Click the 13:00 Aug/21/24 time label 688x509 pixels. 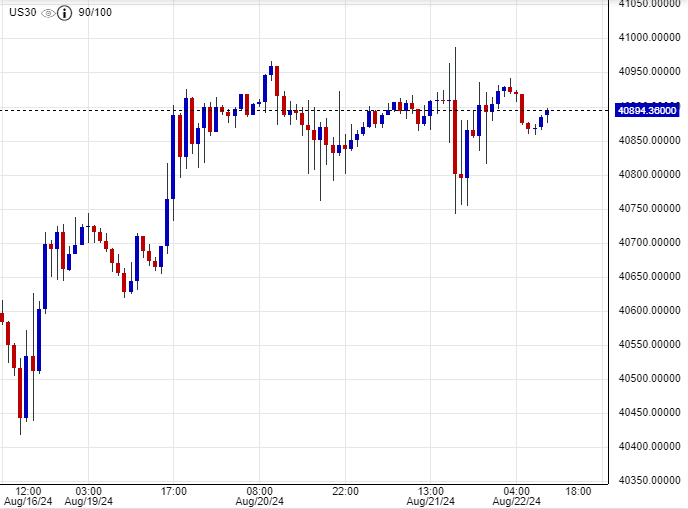[430, 496]
